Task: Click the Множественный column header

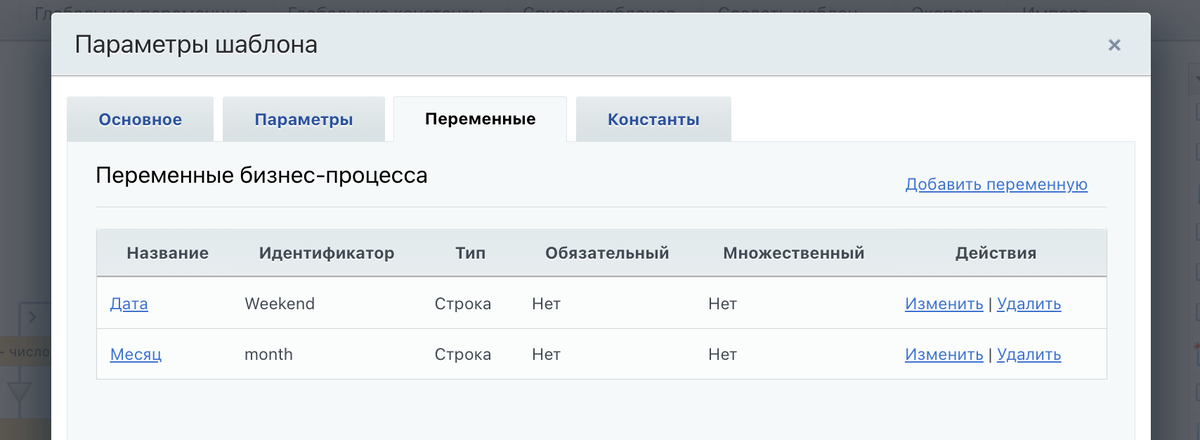Action: (x=793, y=253)
